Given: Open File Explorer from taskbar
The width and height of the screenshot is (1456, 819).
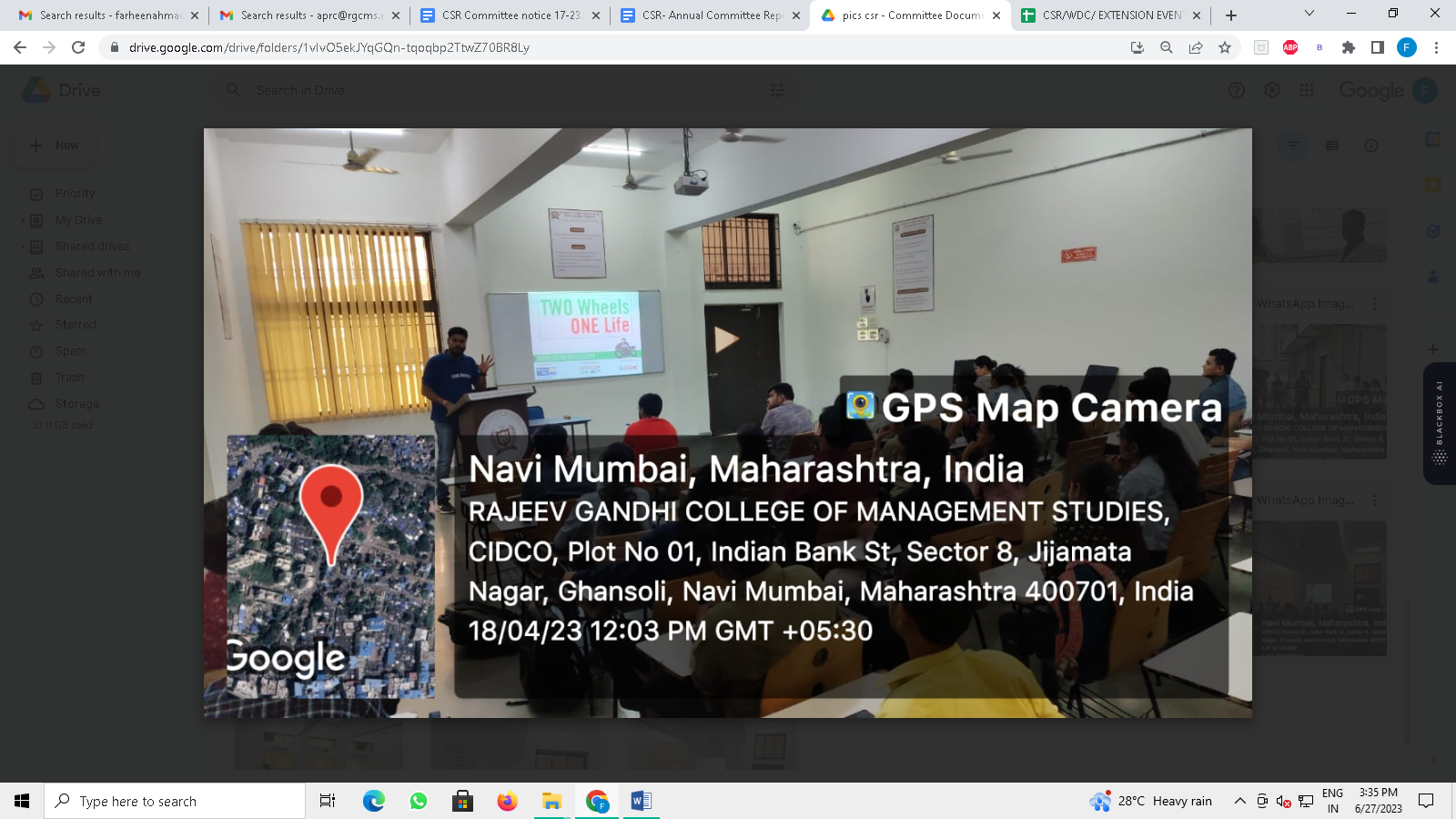Looking at the screenshot, I should pyautogui.click(x=551, y=801).
